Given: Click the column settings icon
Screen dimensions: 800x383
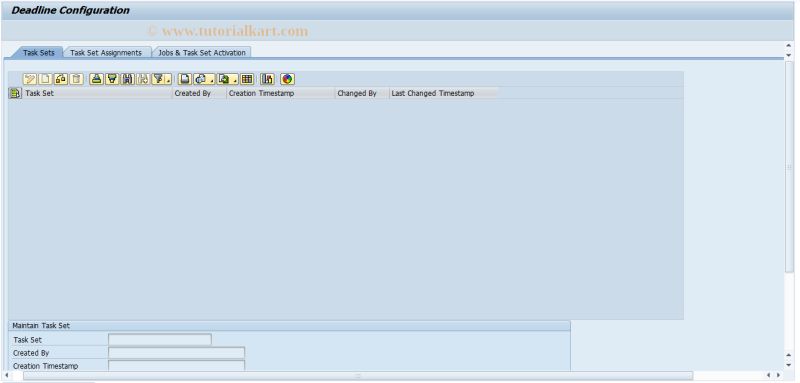Looking at the screenshot, I should click(267, 79).
